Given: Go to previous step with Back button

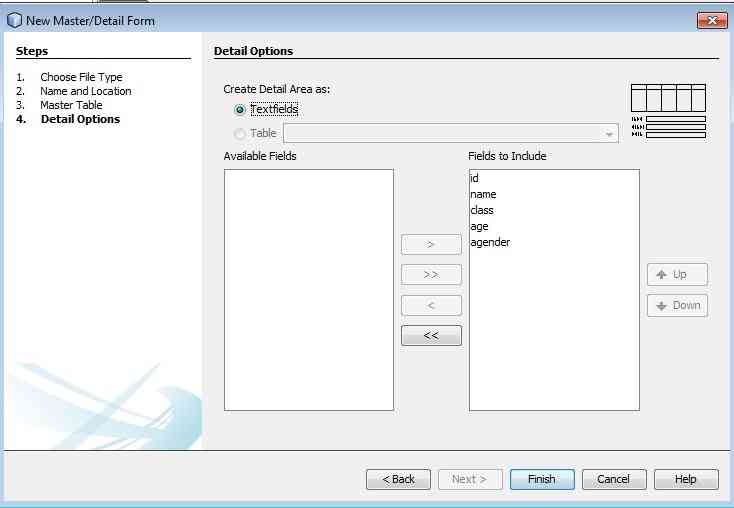Looking at the screenshot, I should click(x=398, y=479).
